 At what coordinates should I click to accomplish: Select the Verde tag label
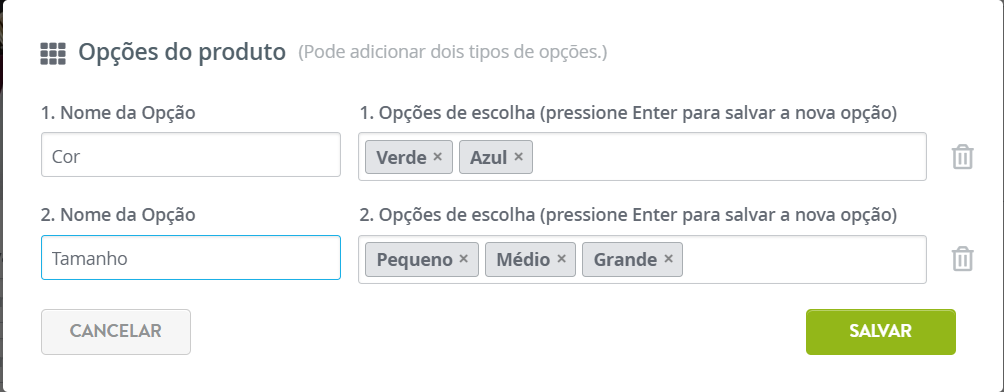click(x=401, y=157)
